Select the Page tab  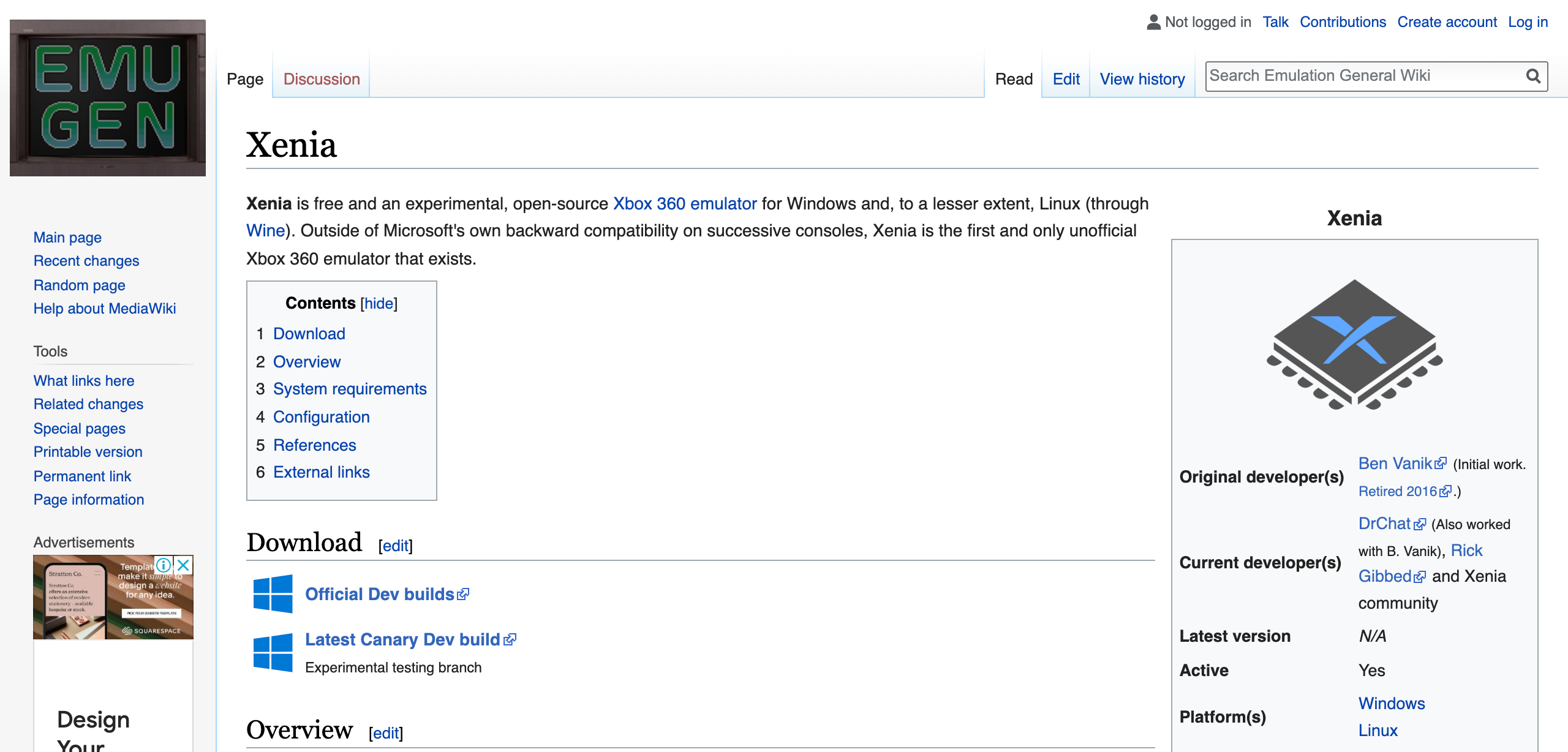[245, 79]
